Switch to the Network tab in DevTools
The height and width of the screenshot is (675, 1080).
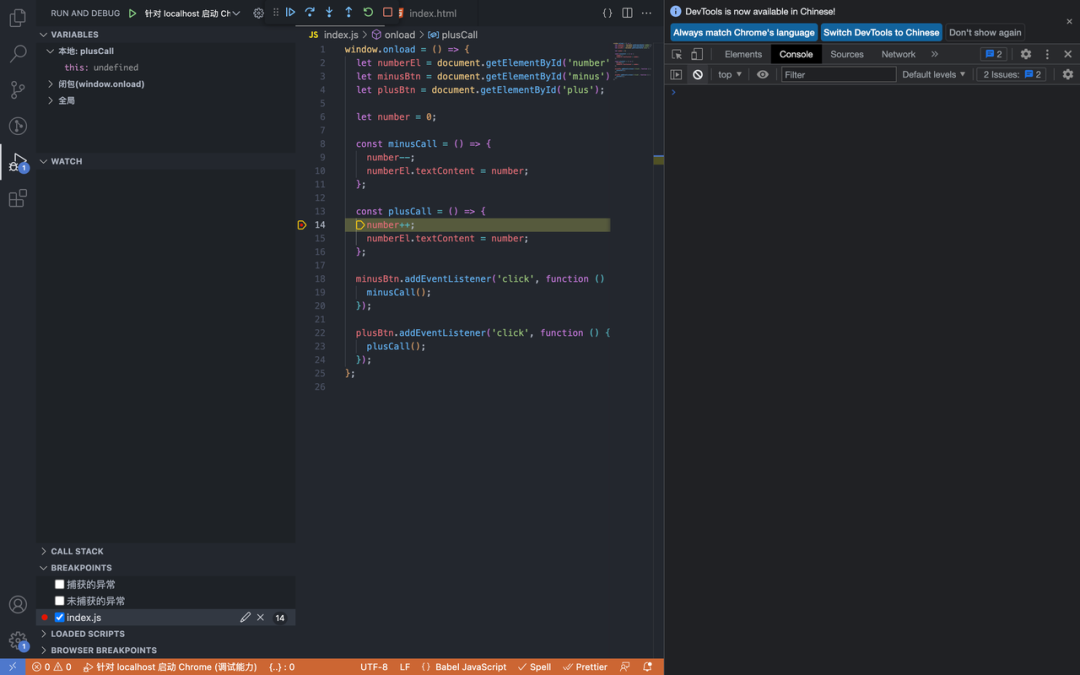[x=898, y=54]
